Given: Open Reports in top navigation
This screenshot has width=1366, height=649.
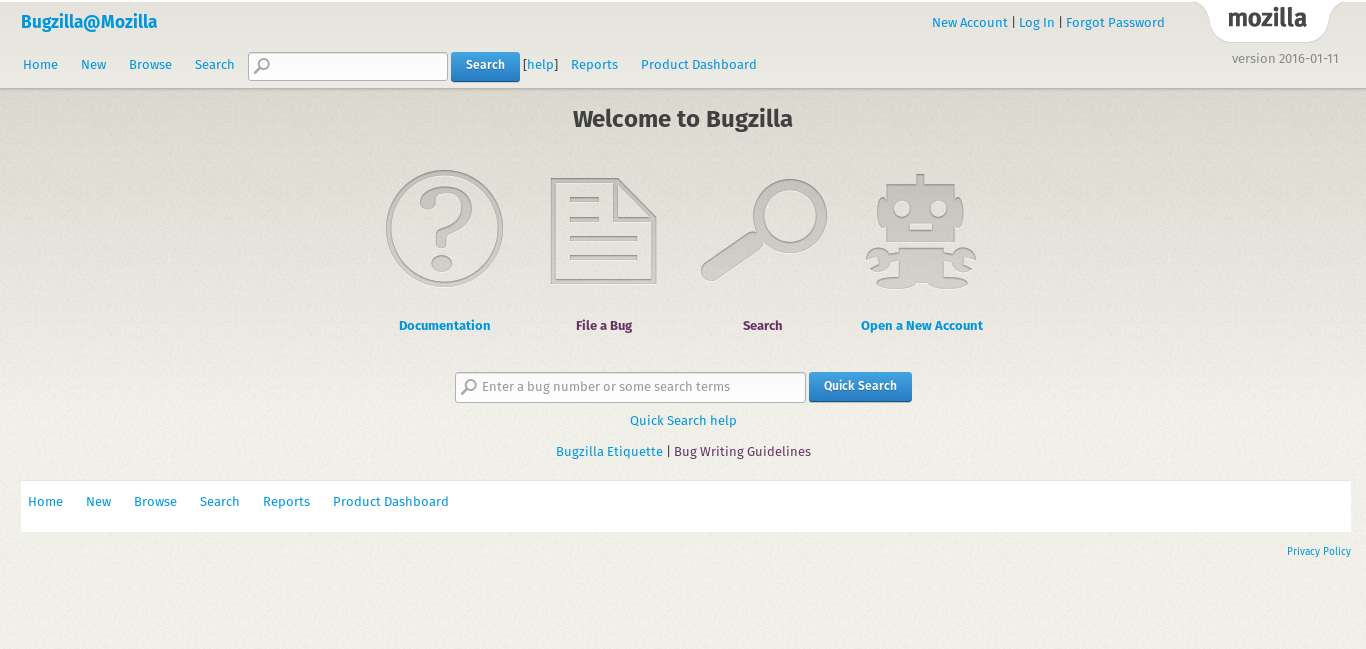Looking at the screenshot, I should click(594, 65).
